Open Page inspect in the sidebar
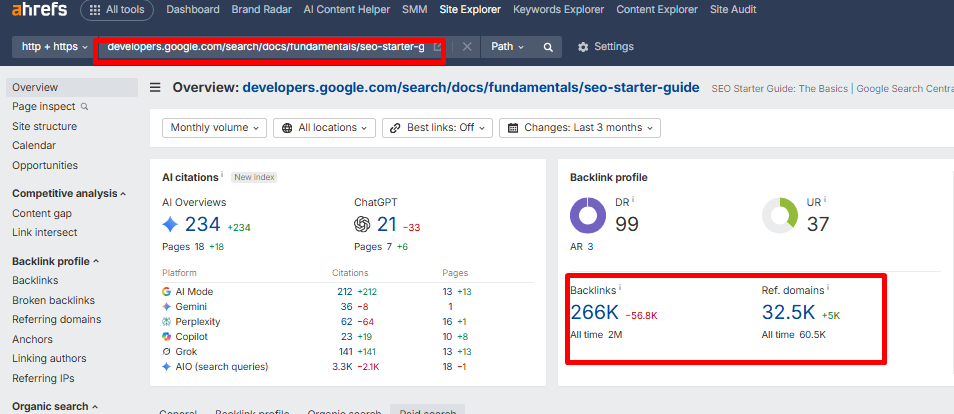The width and height of the screenshot is (954, 414). [x=50, y=107]
